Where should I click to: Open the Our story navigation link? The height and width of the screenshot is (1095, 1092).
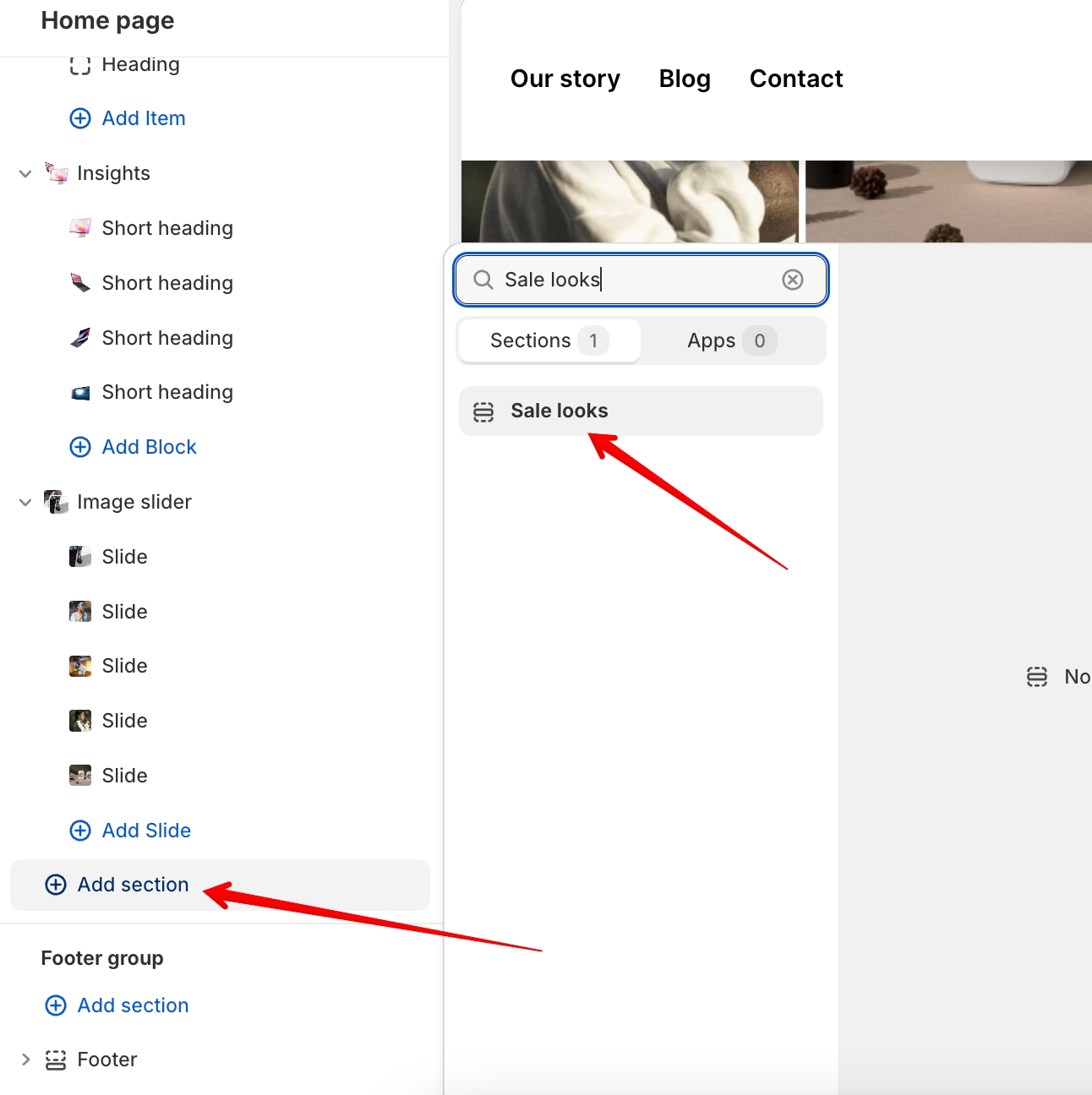[x=565, y=79]
